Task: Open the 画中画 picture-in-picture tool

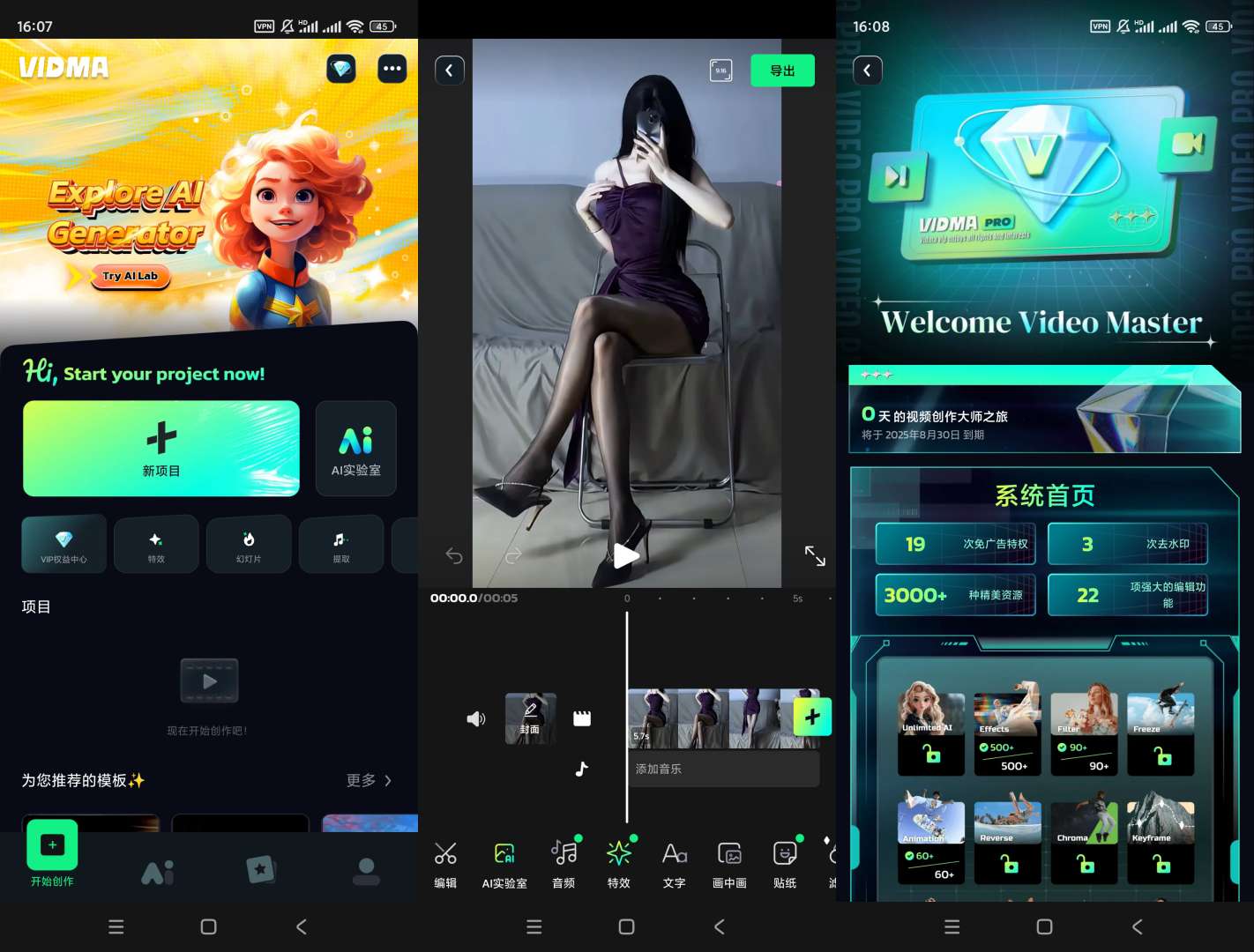Action: coord(729,864)
